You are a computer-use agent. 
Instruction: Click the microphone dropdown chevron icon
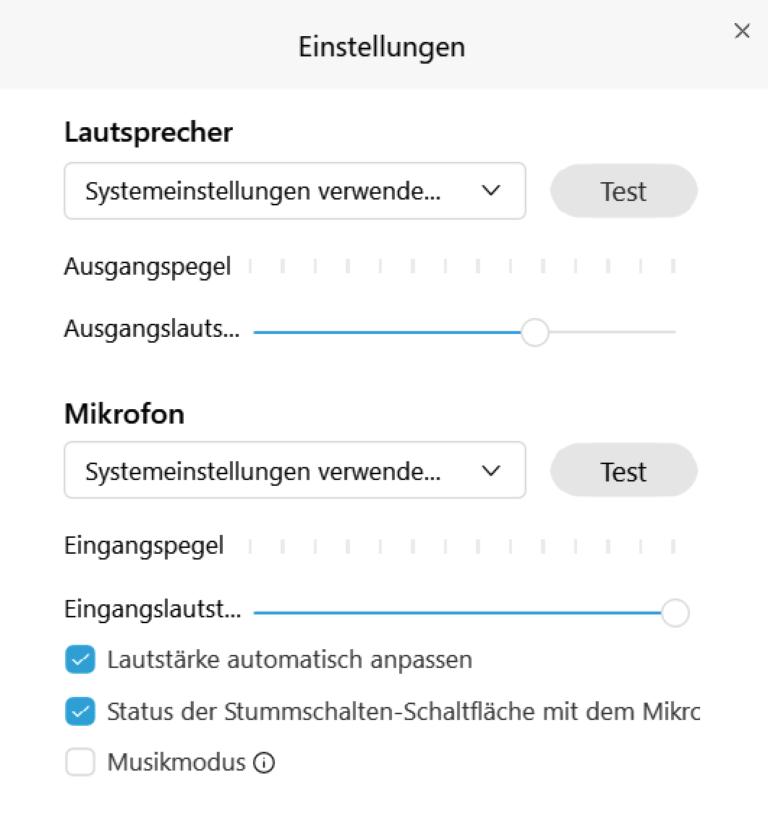point(491,470)
